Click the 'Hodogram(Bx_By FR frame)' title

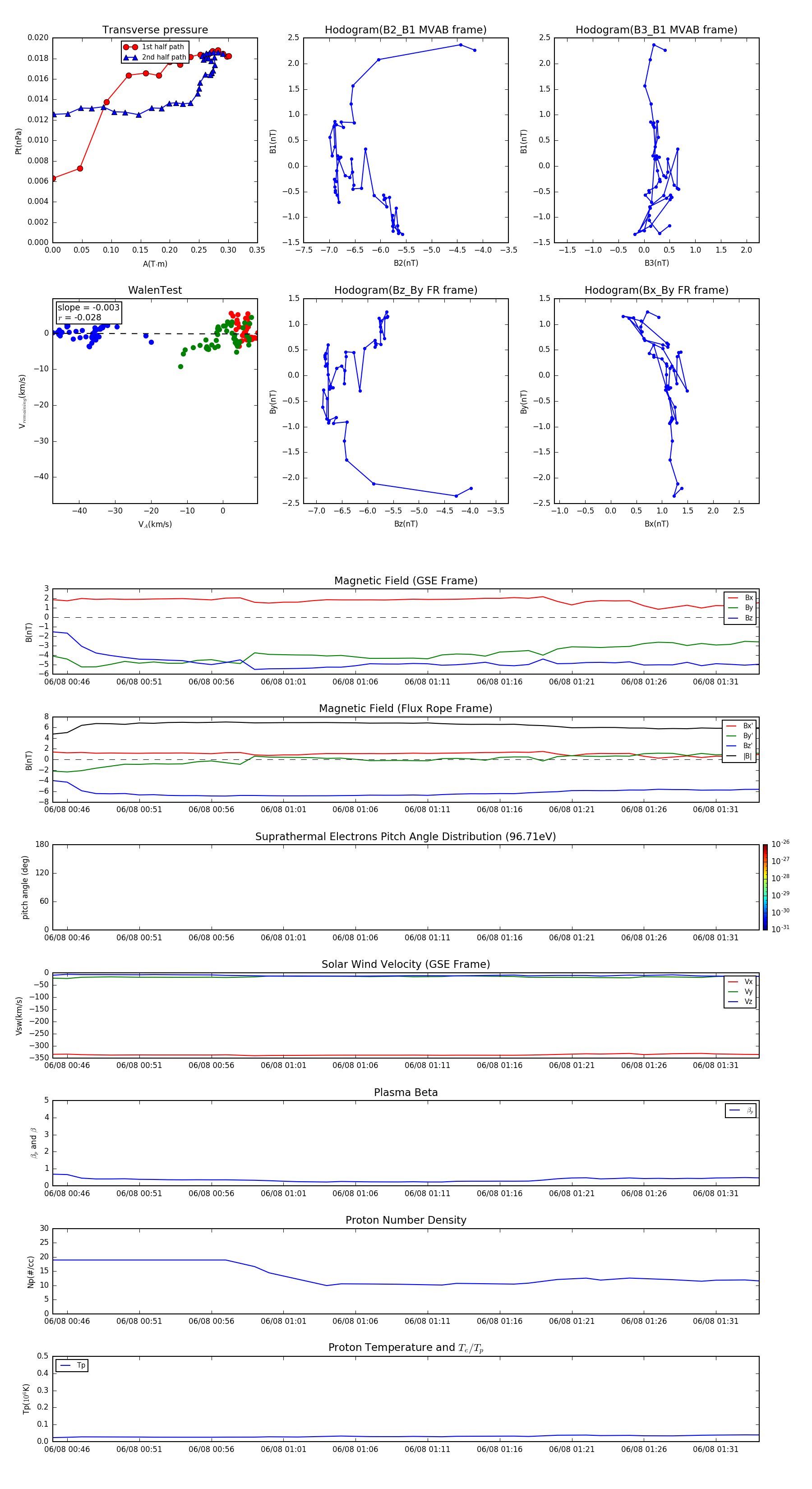(x=656, y=290)
